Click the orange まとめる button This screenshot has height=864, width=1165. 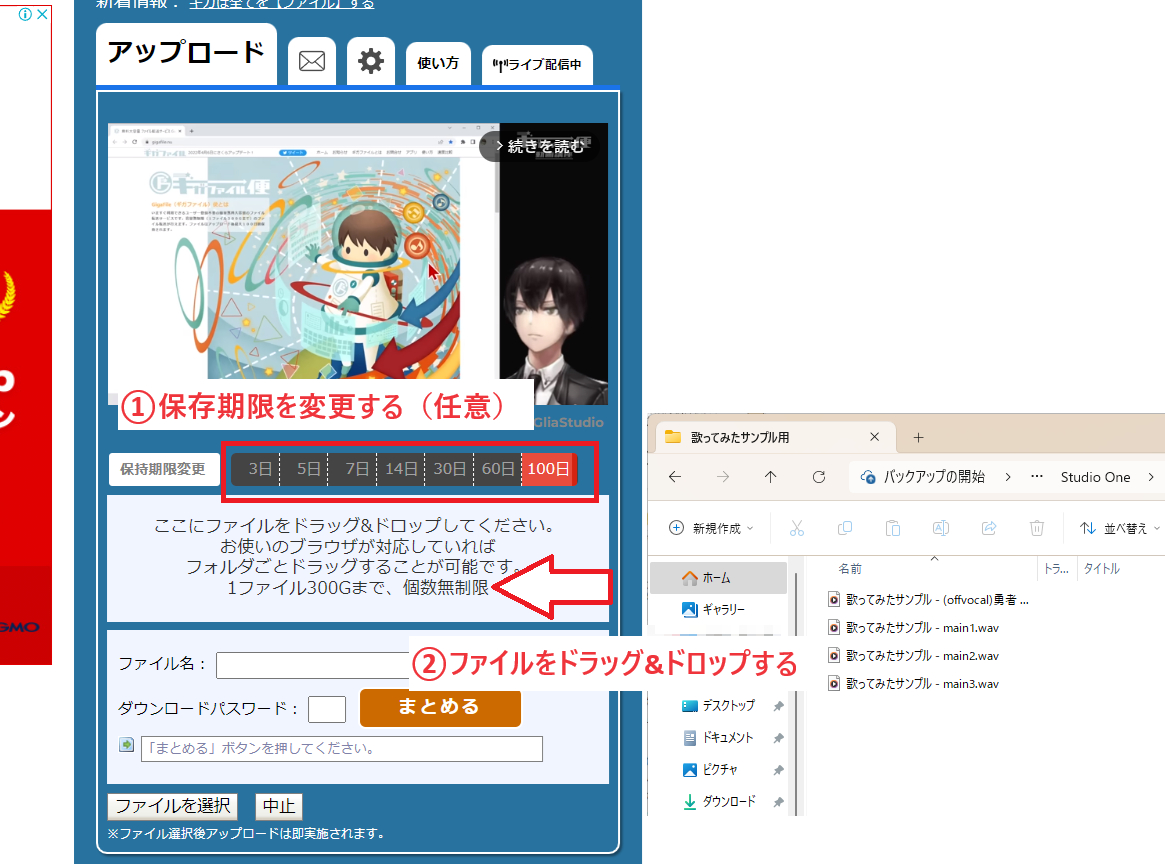[440, 707]
